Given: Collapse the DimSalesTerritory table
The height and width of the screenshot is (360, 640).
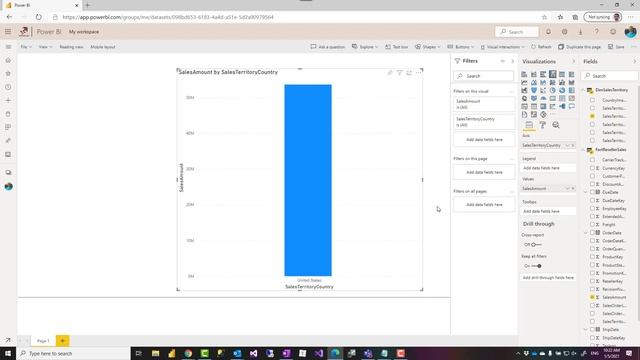Looking at the screenshot, I should [584, 90].
